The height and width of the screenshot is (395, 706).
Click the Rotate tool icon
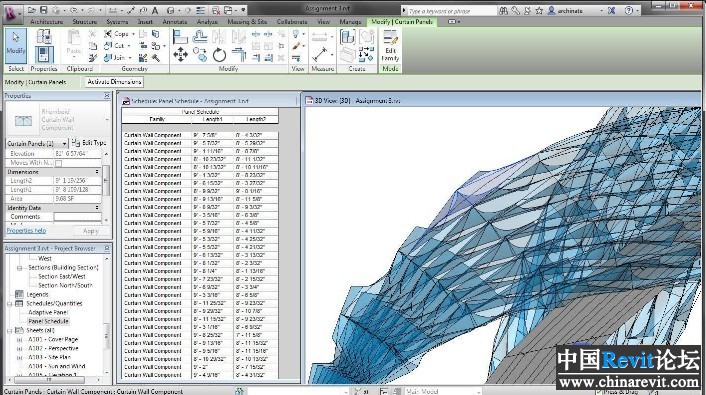pyautogui.click(x=219, y=55)
